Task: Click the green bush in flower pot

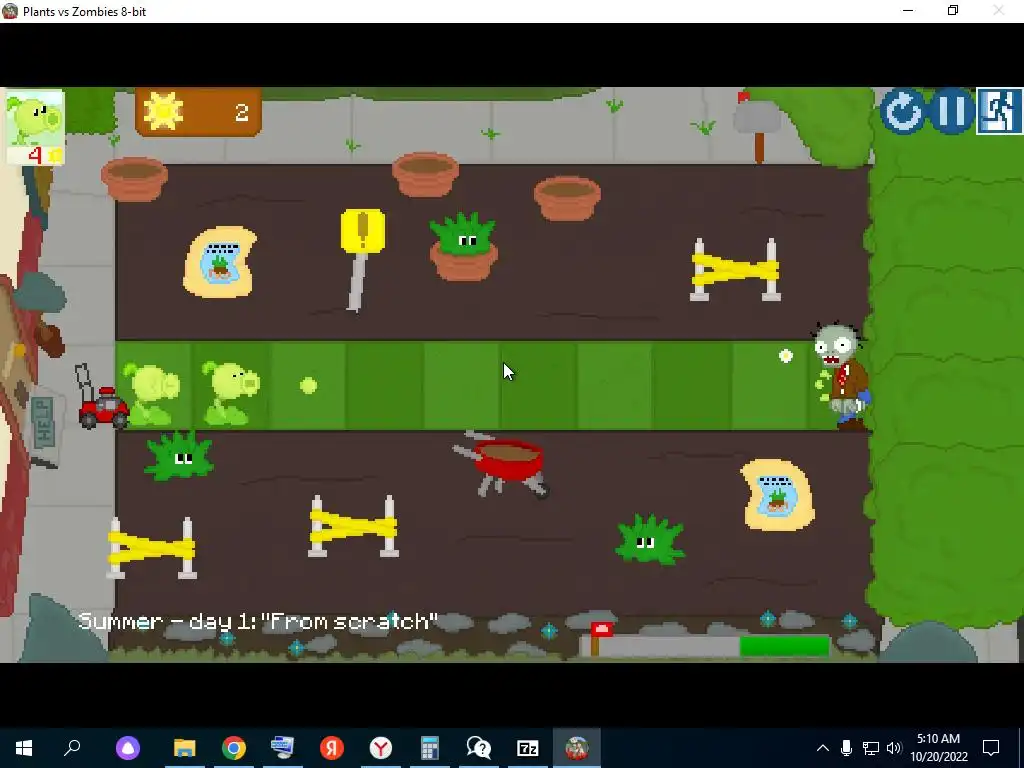Action: [x=463, y=247]
